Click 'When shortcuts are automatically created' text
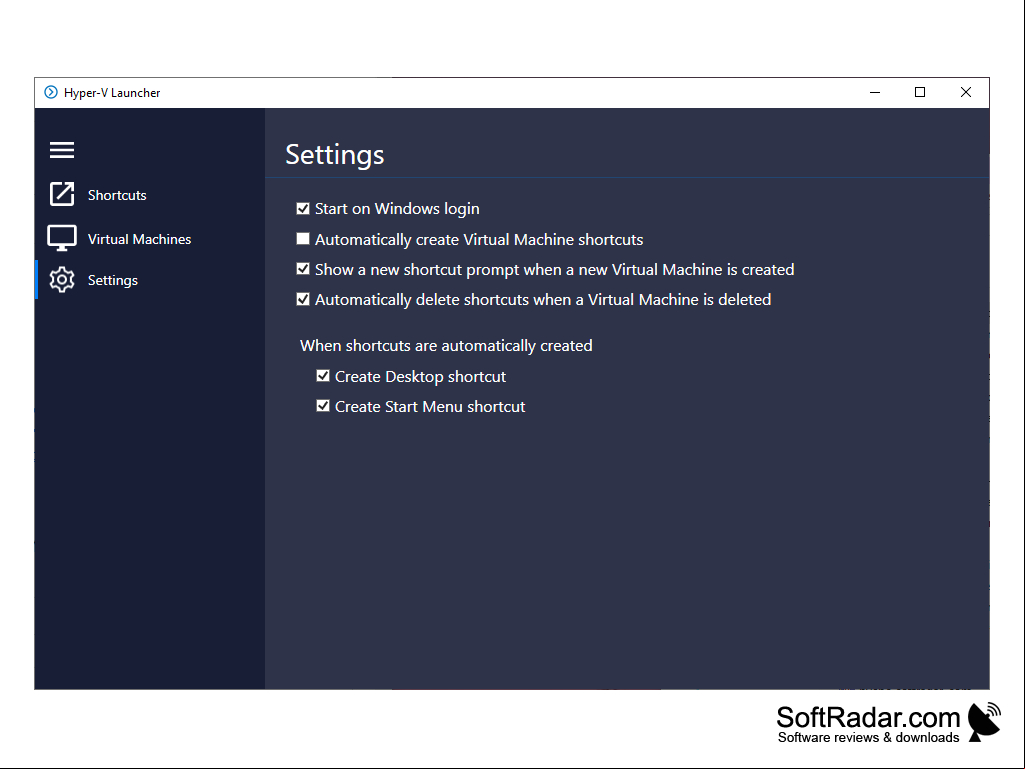Screen dimensions: 1025x769 tap(446, 345)
